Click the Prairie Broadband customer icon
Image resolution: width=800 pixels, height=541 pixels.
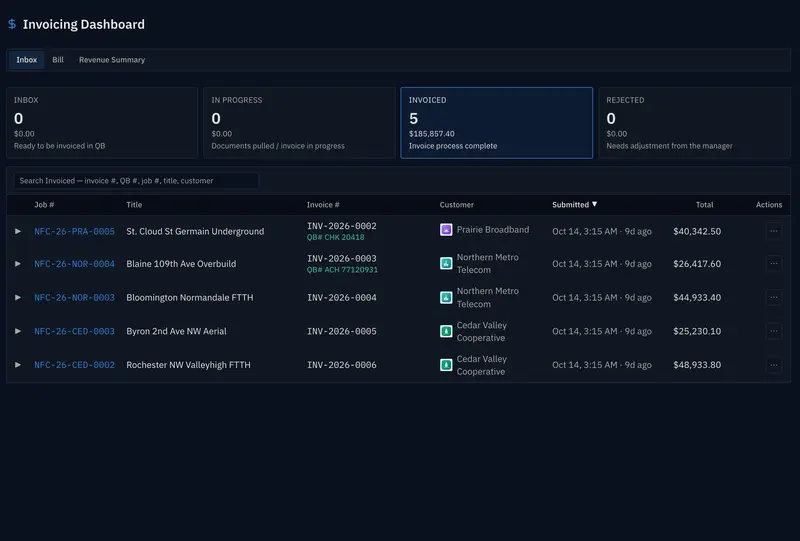(x=446, y=230)
